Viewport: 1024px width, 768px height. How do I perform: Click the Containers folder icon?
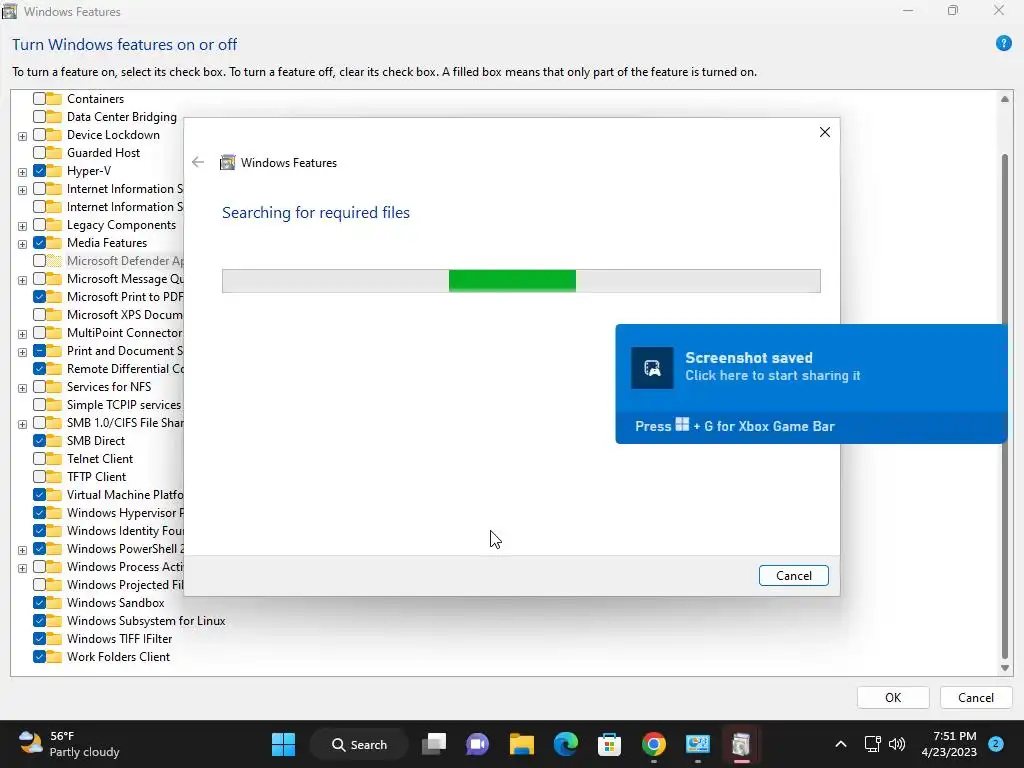click(x=55, y=99)
